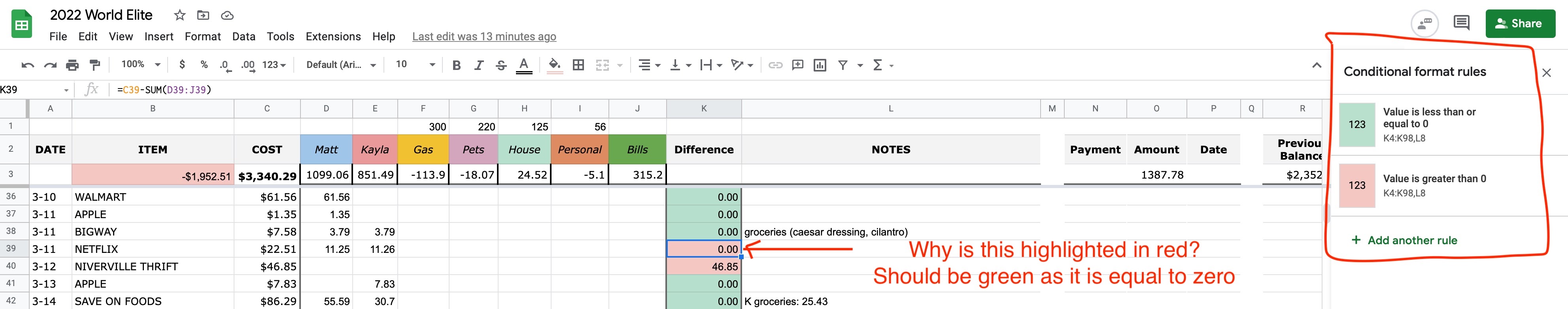The image size is (1568, 309).
Task: Close the Conditional format rules panel
Action: pyautogui.click(x=1547, y=73)
